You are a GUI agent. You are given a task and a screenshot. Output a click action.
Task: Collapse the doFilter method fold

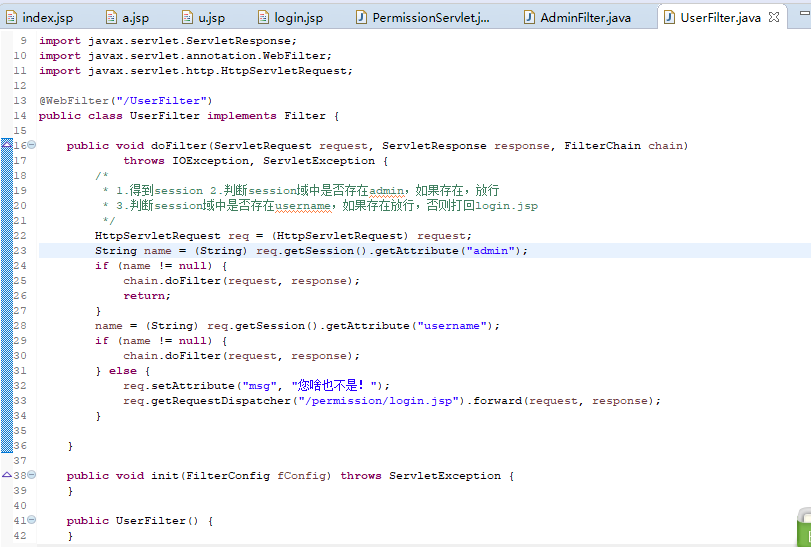click(32, 146)
